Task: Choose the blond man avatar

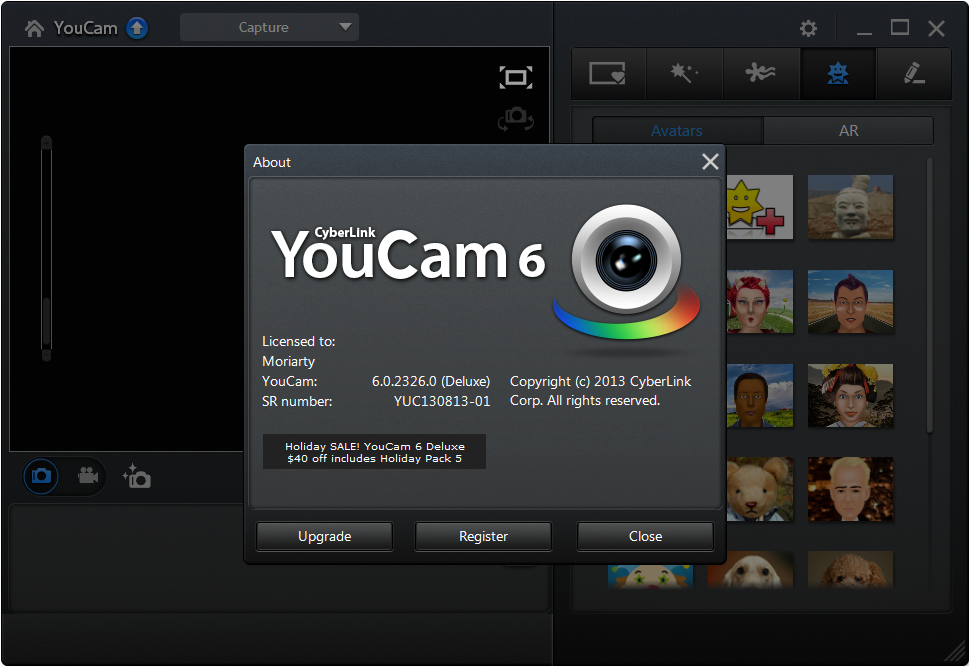Action: pos(851,489)
